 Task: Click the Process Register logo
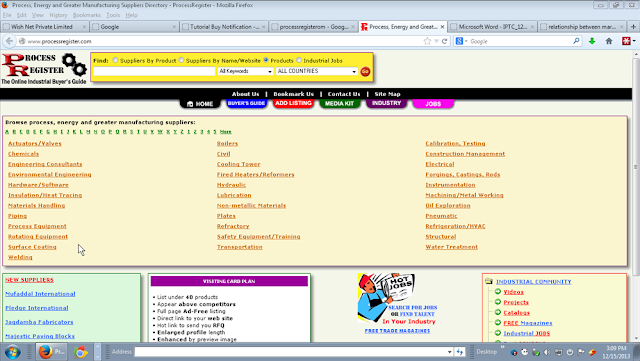(x=44, y=69)
